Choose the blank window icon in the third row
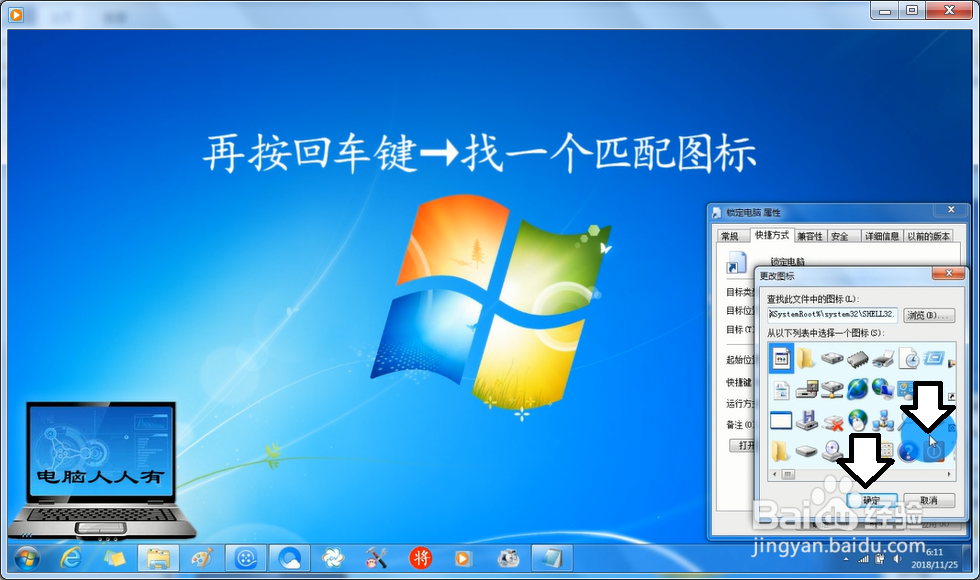 [781, 421]
